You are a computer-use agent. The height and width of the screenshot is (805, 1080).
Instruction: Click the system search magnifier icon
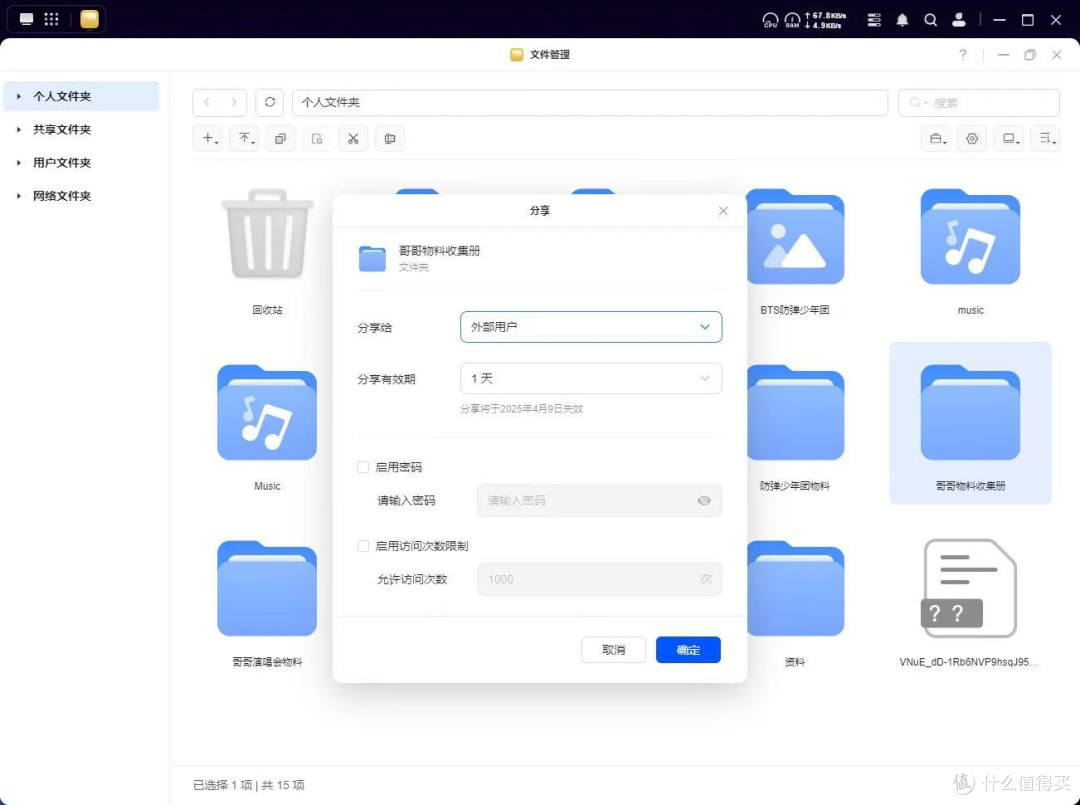point(931,20)
